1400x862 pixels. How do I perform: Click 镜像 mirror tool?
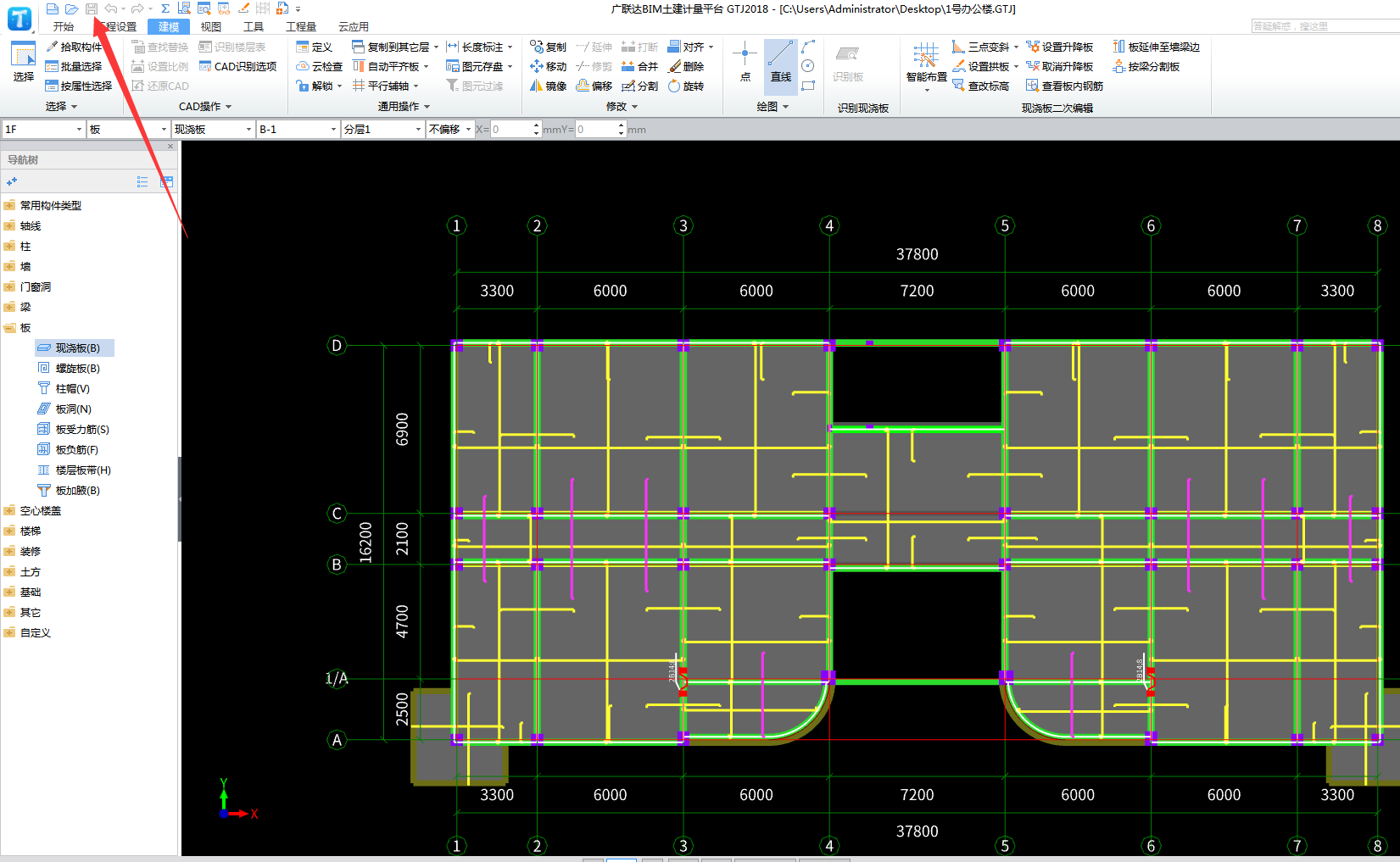coord(548,86)
